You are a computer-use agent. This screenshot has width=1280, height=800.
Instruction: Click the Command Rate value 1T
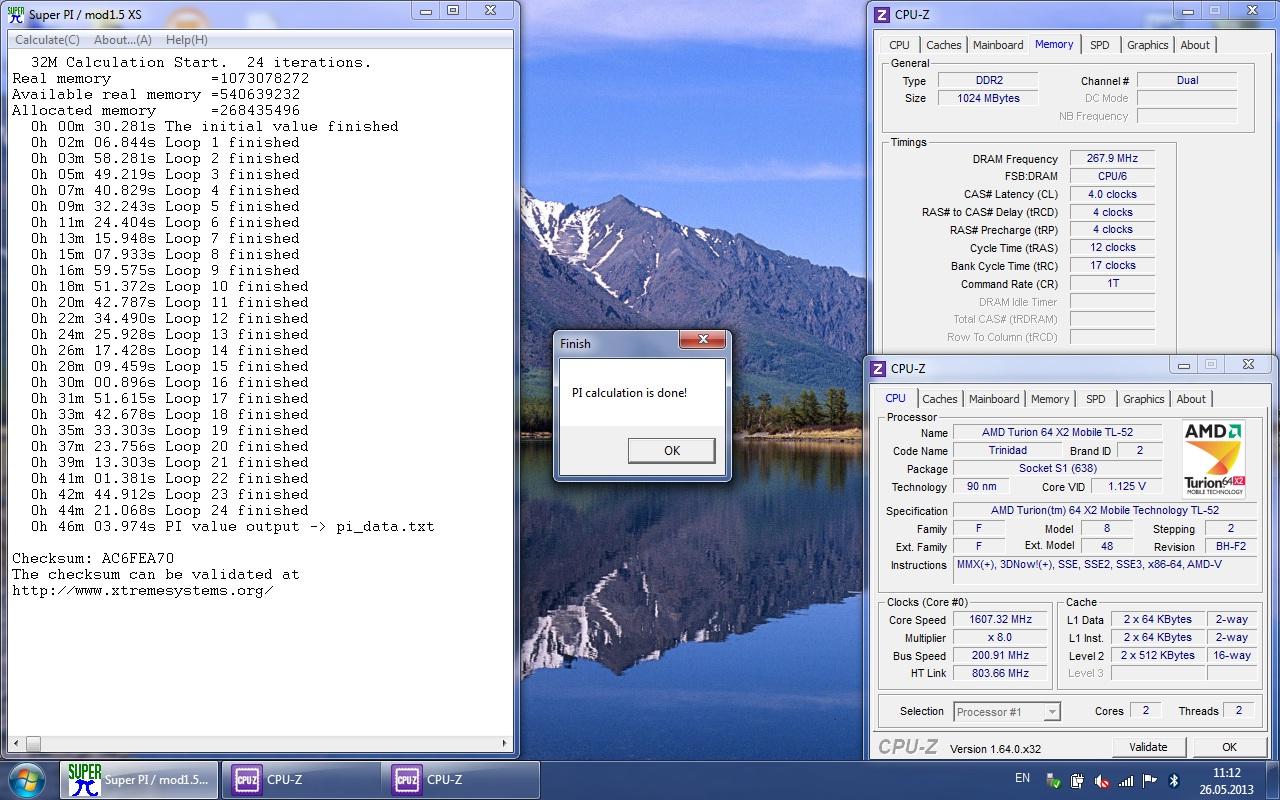click(x=1112, y=283)
